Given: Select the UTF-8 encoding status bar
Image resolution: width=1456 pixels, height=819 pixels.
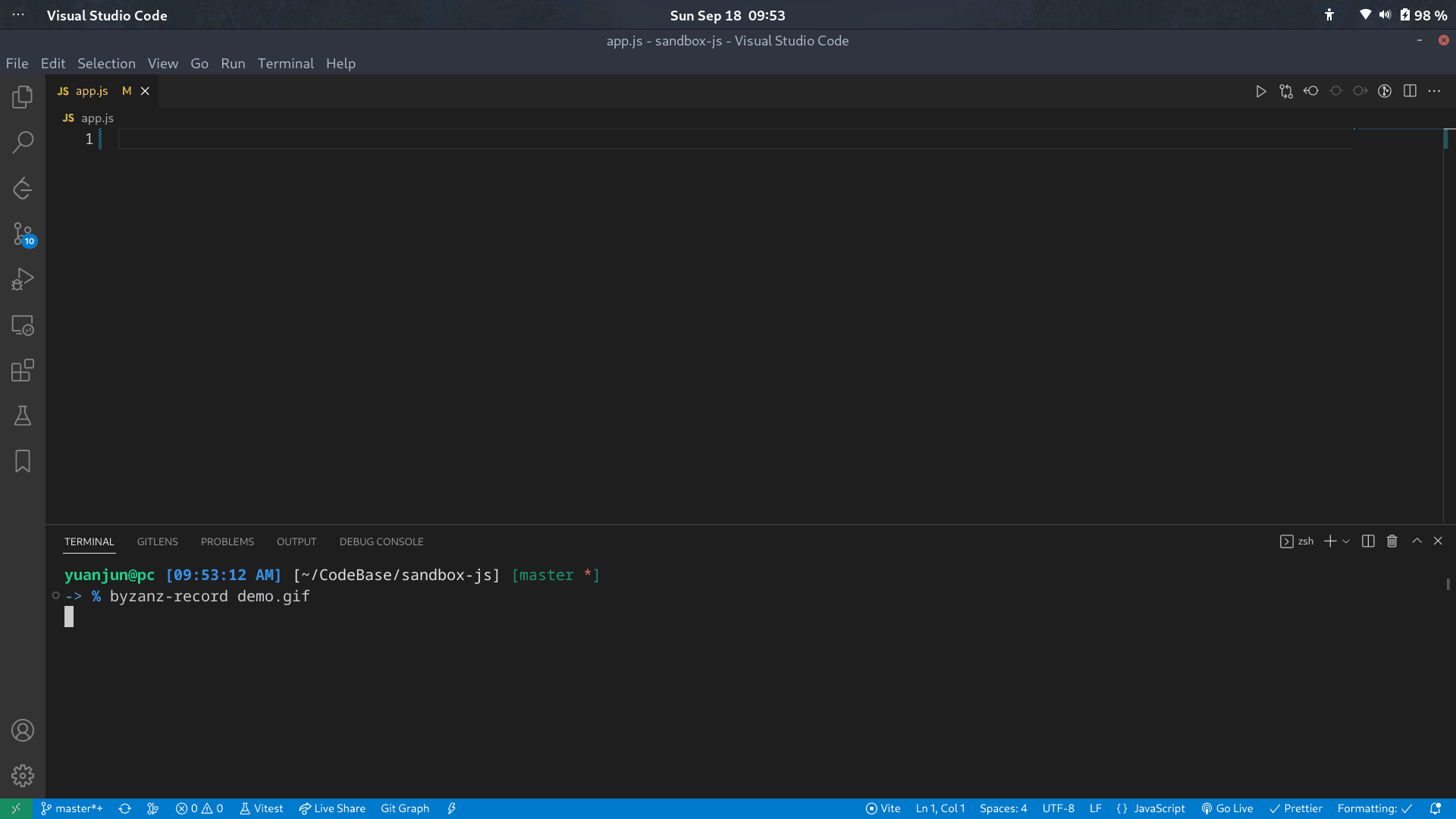Looking at the screenshot, I should point(1057,808).
